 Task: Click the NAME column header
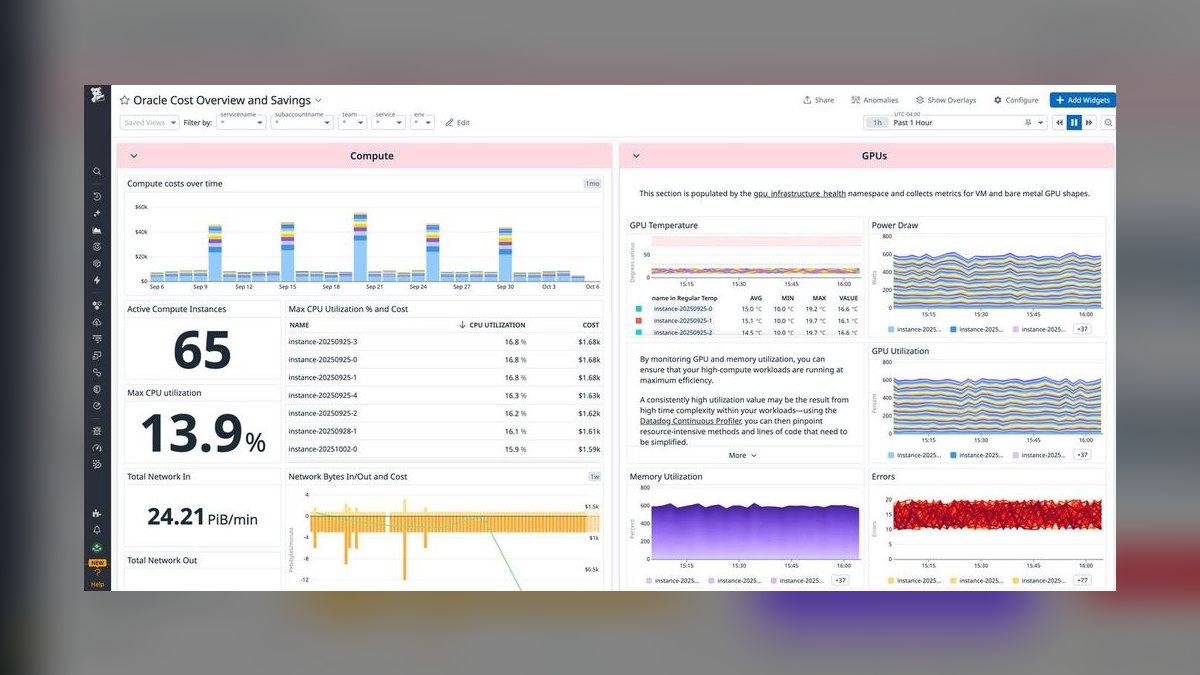coord(299,325)
